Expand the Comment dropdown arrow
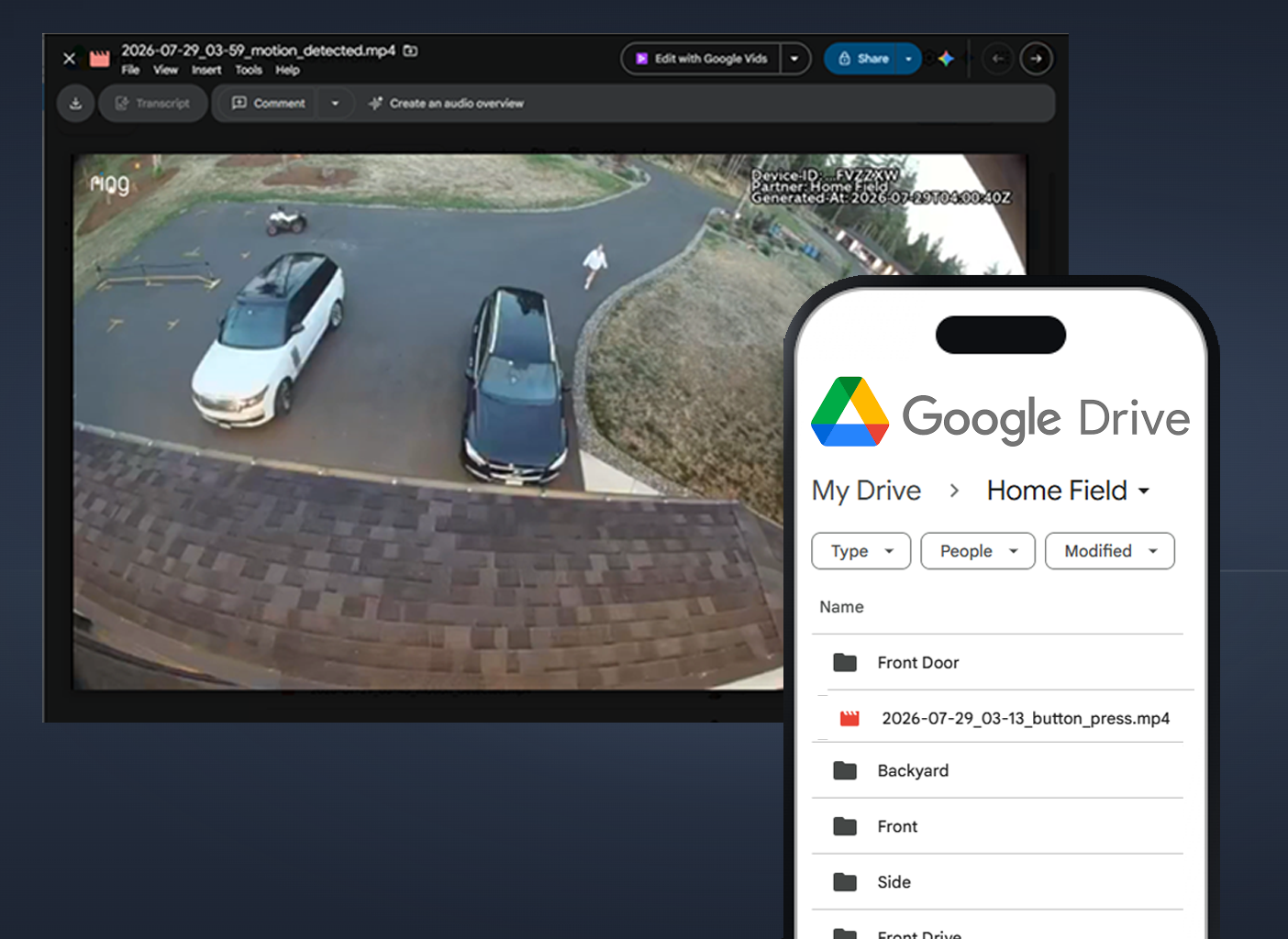This screenshot has width=1288, height=939. (x=335, y=104)
